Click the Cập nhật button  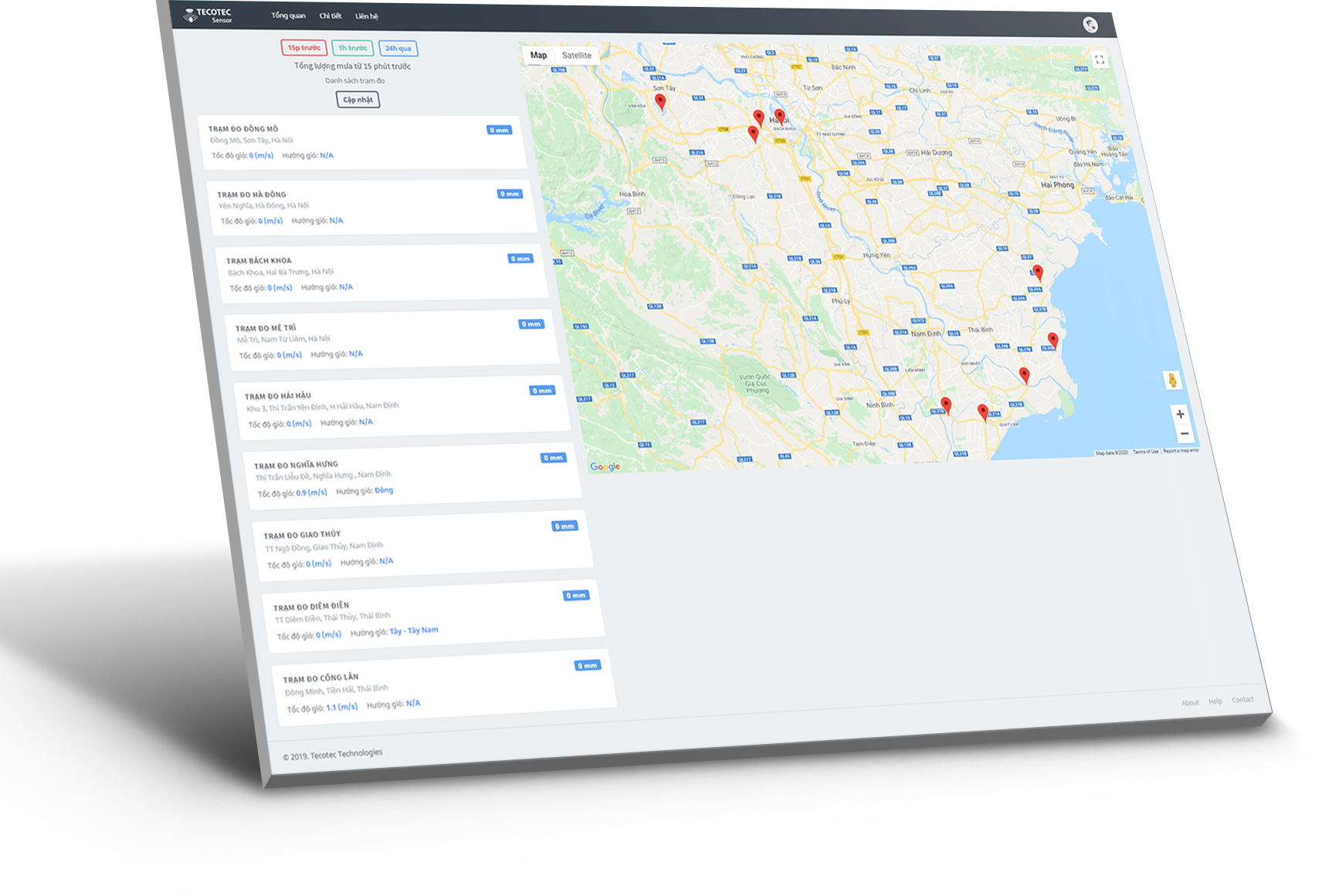coord(358,100)
